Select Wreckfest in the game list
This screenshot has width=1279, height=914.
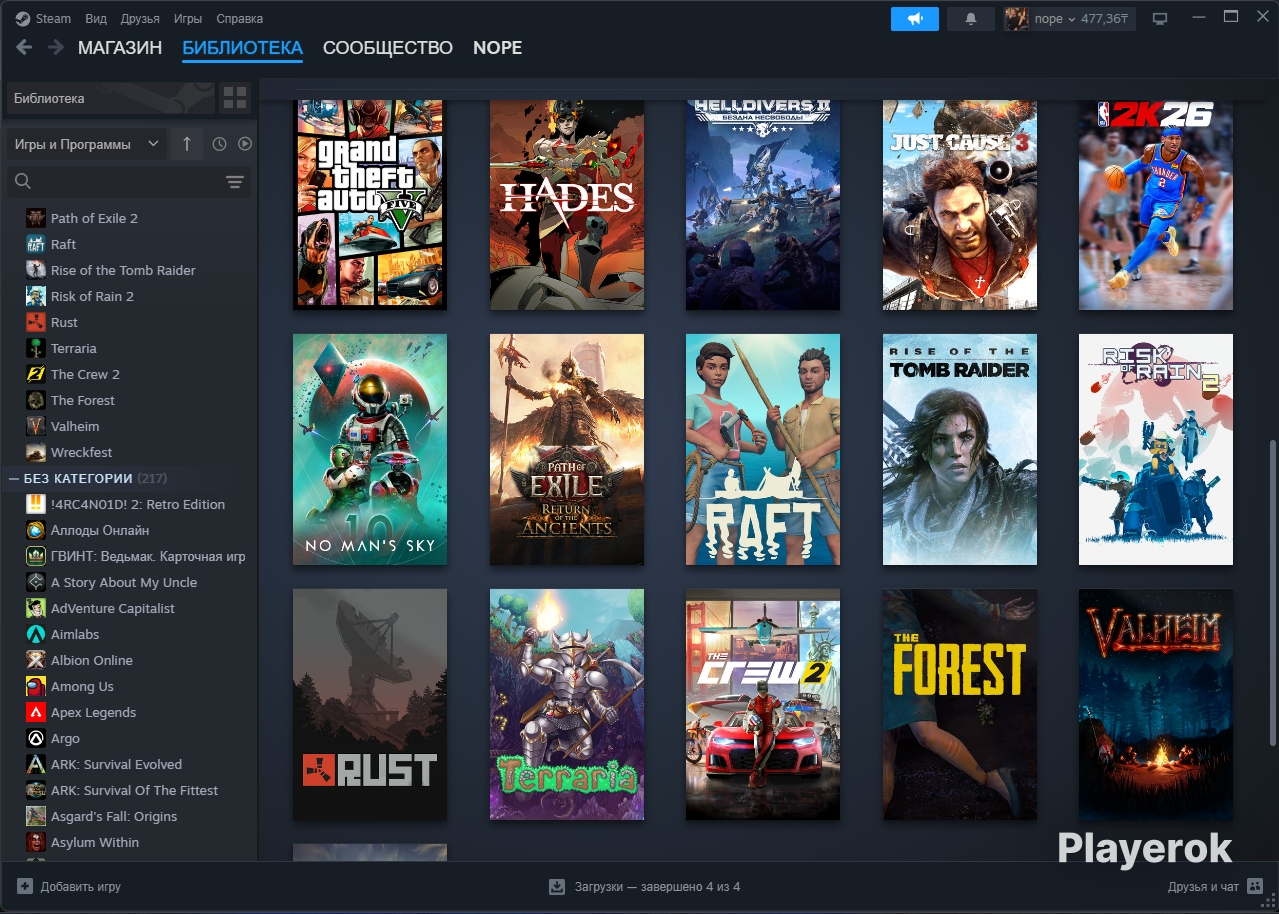click(x=130, y=452)
